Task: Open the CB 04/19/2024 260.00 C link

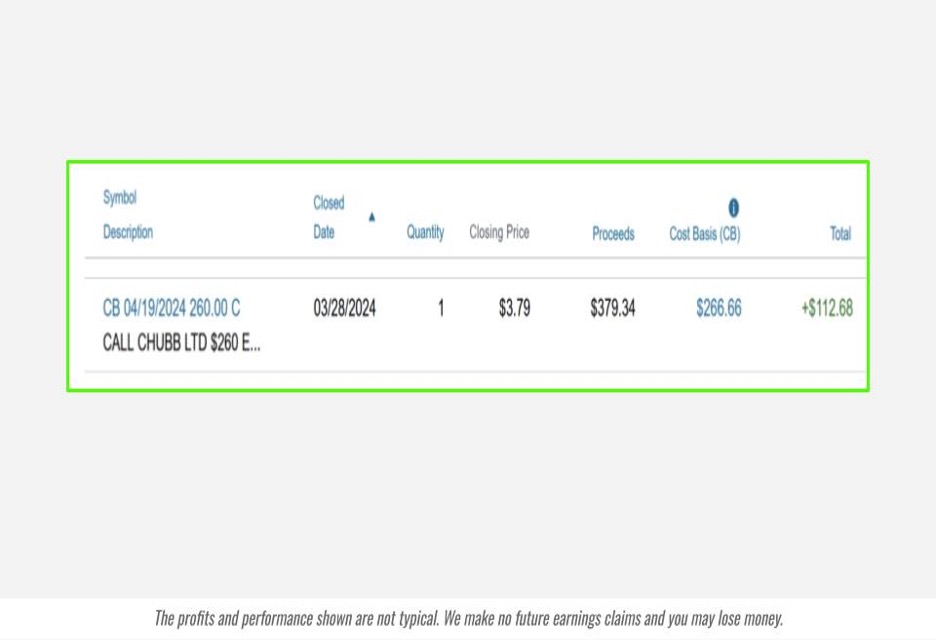Action: [171, 308]
